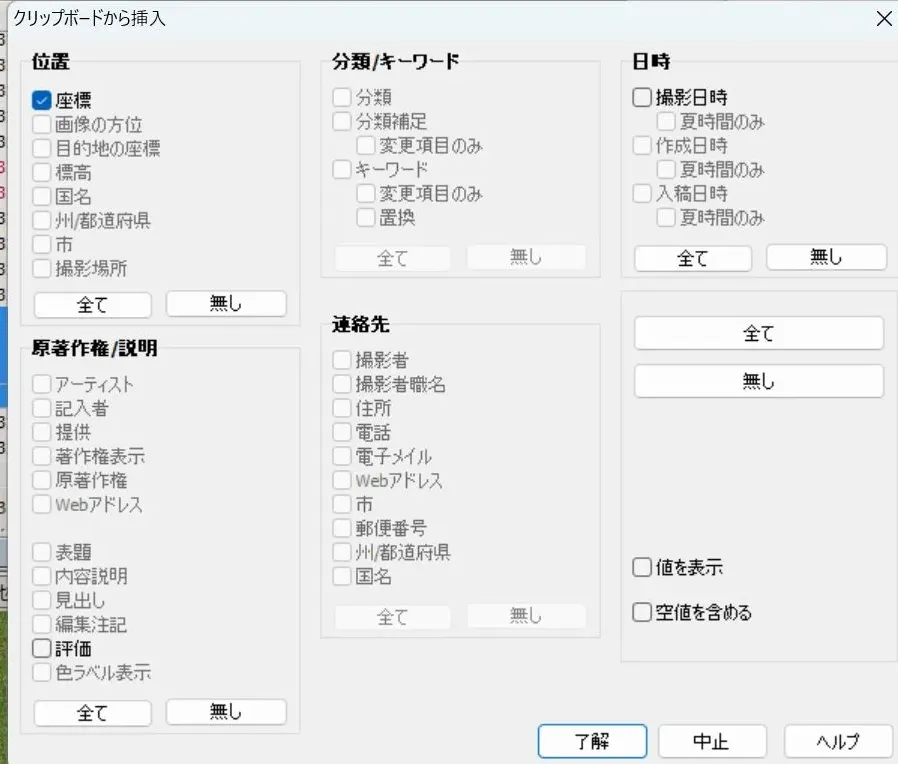Screen dimensions: 898x764
Task: Cancel with the 中止 button
Action: coord(712,742)
